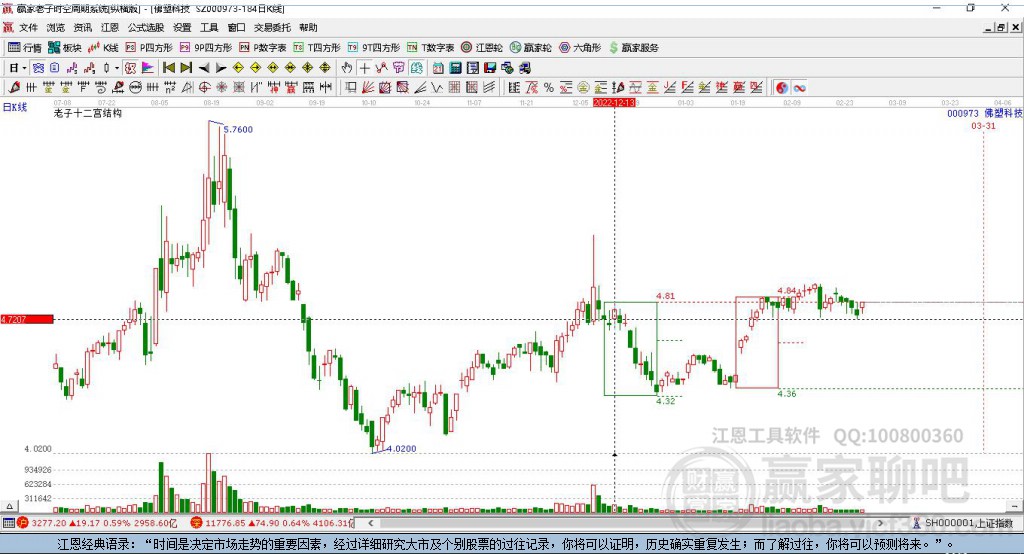Click the 日K线 label
Viewport: 1024px width, 554px height.
pos(15,107)
